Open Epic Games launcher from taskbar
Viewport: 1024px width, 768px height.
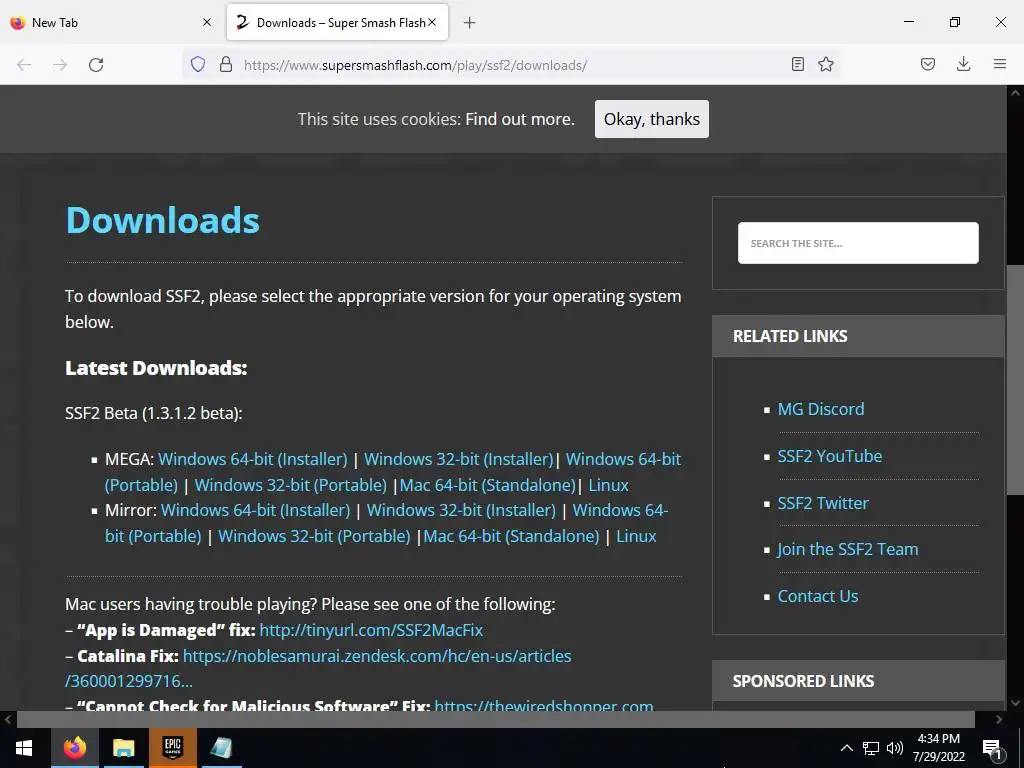(x=172, y=748)
